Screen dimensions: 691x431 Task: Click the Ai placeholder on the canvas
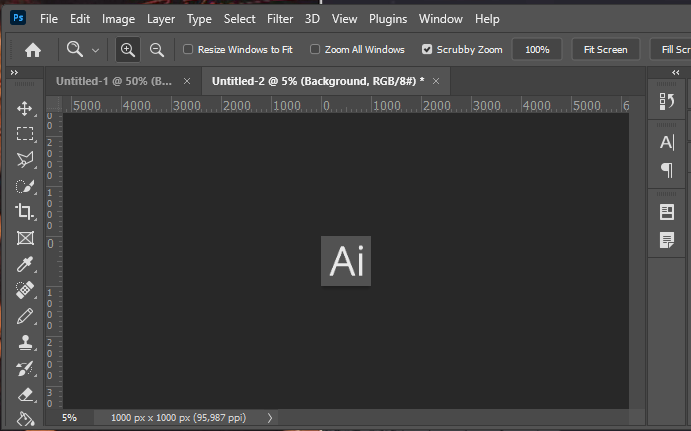point(346,261)
